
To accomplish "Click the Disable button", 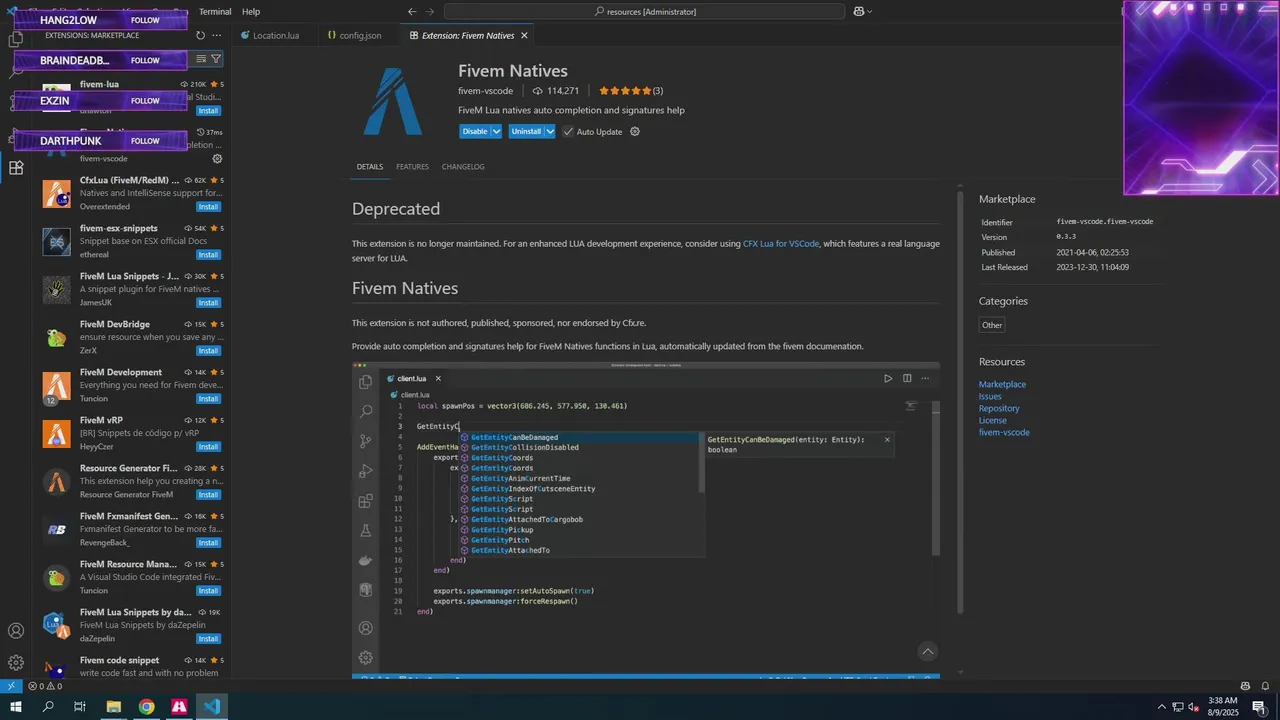I will coord(475,131).
